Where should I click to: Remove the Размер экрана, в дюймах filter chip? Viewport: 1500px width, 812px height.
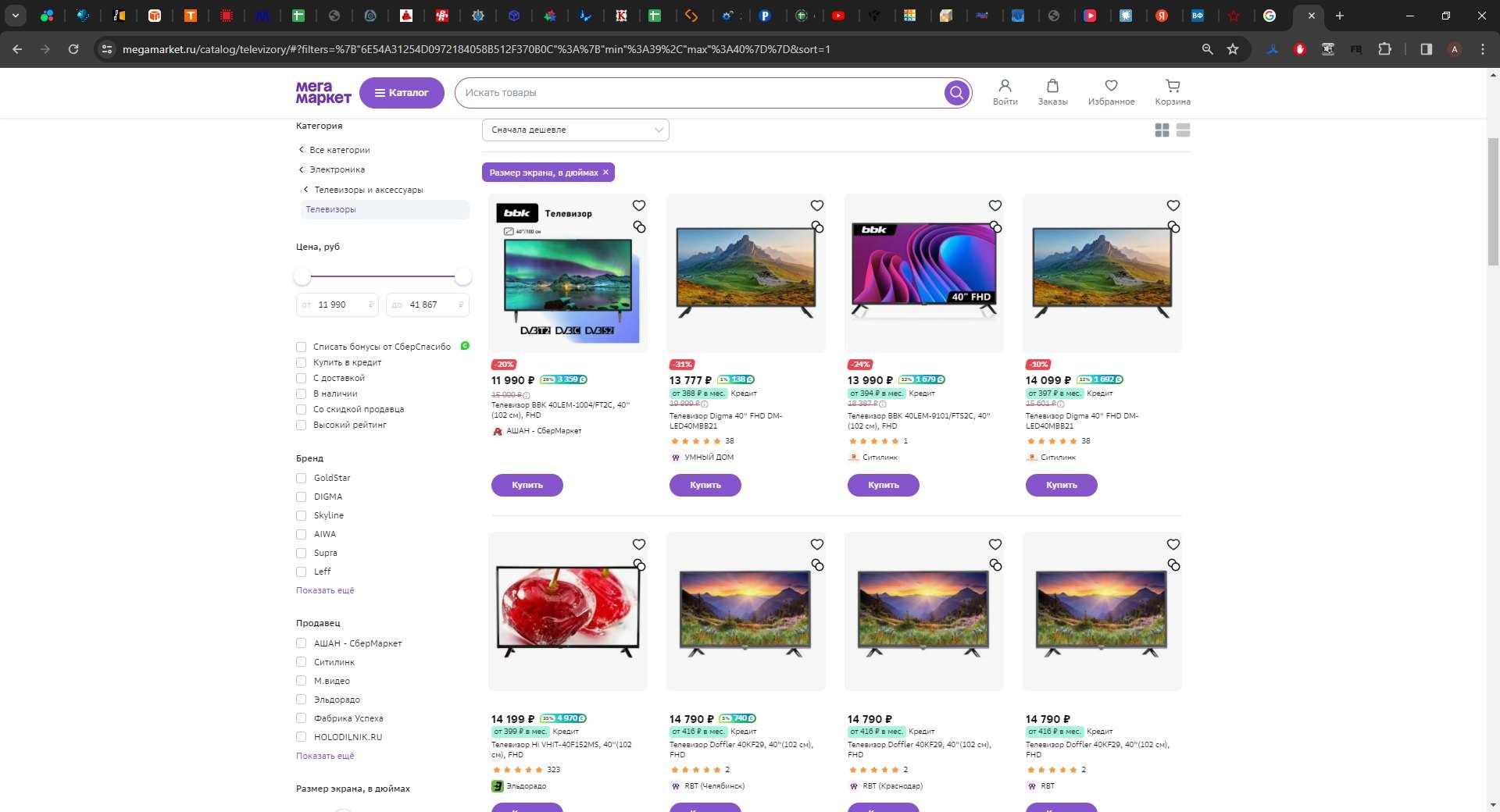(605, 173)
